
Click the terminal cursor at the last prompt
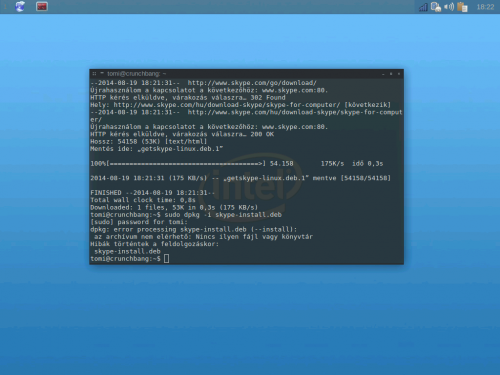coord(167,259)
